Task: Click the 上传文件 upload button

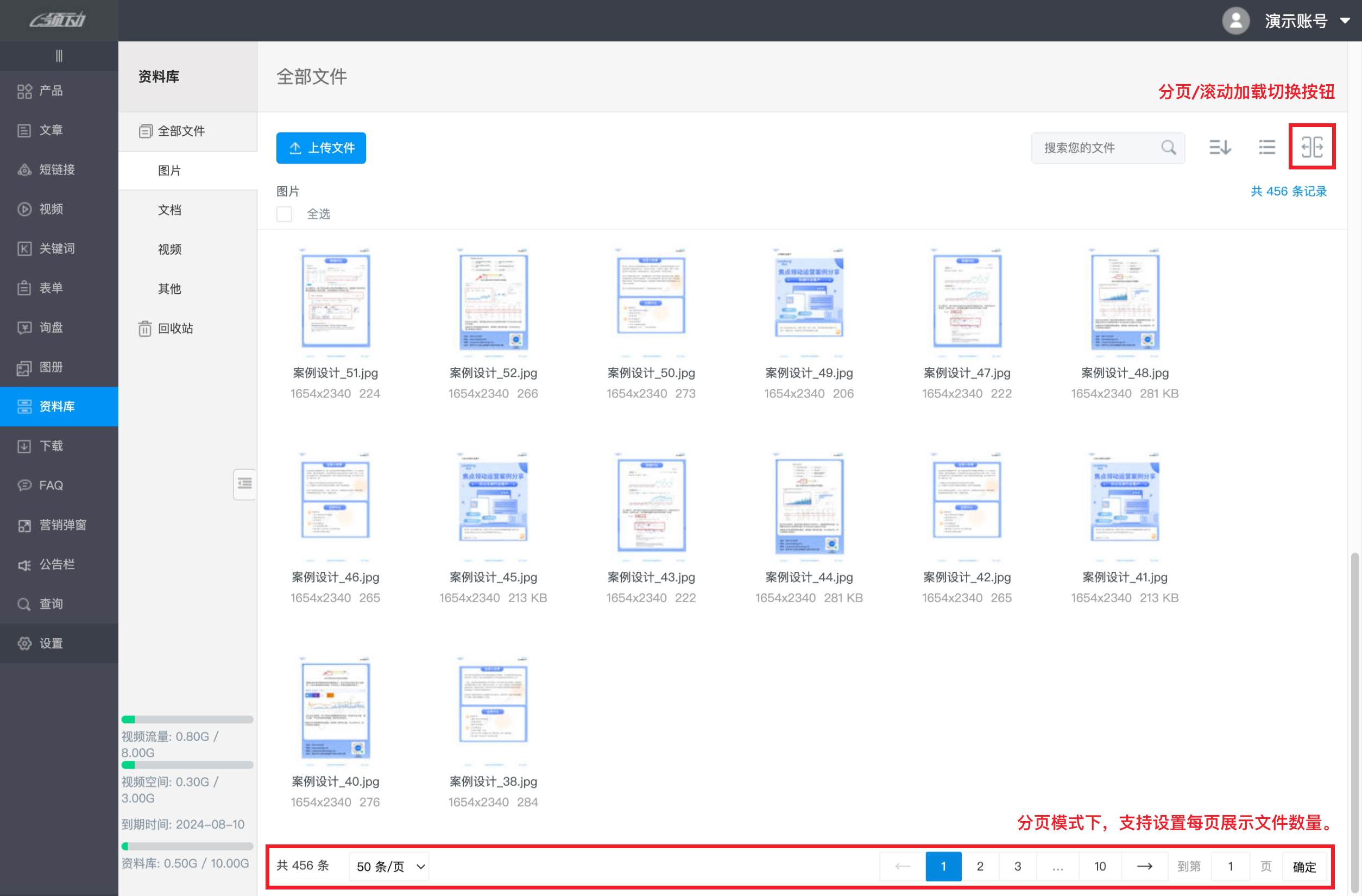Action: click(321, 148)
